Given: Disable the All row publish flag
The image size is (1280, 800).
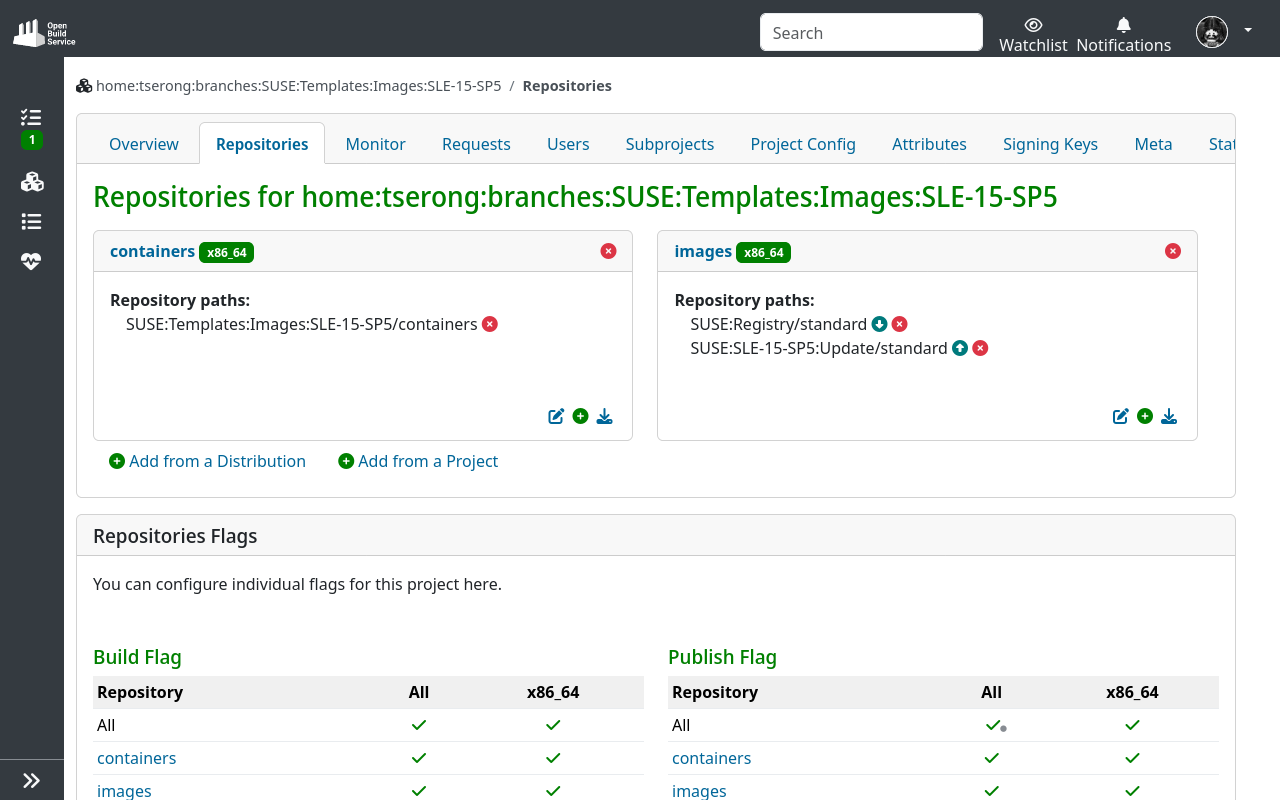Looking at the screenshot, I should [x=991, y=725].
